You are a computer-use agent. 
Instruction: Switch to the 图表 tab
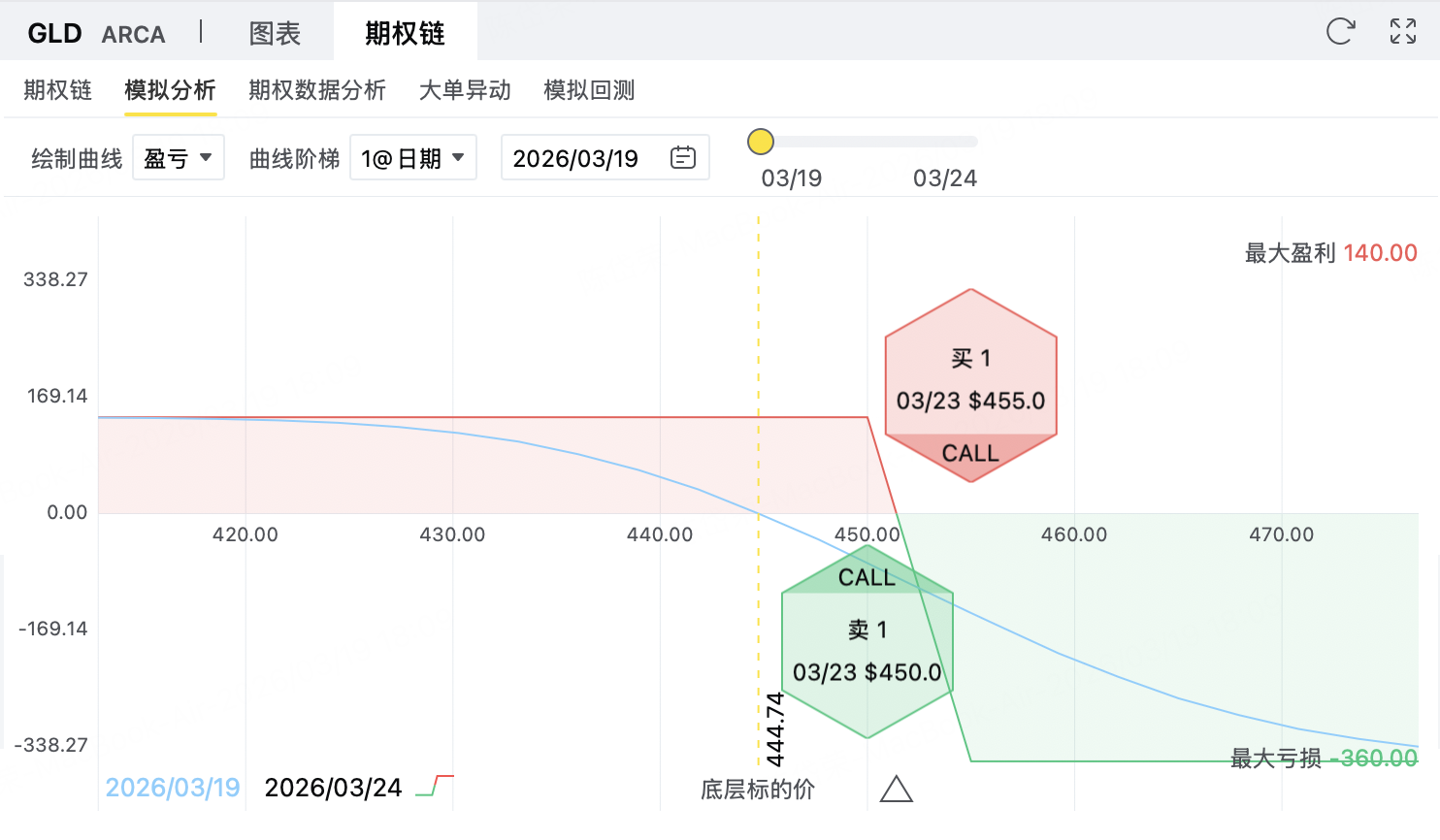point(275,34)
